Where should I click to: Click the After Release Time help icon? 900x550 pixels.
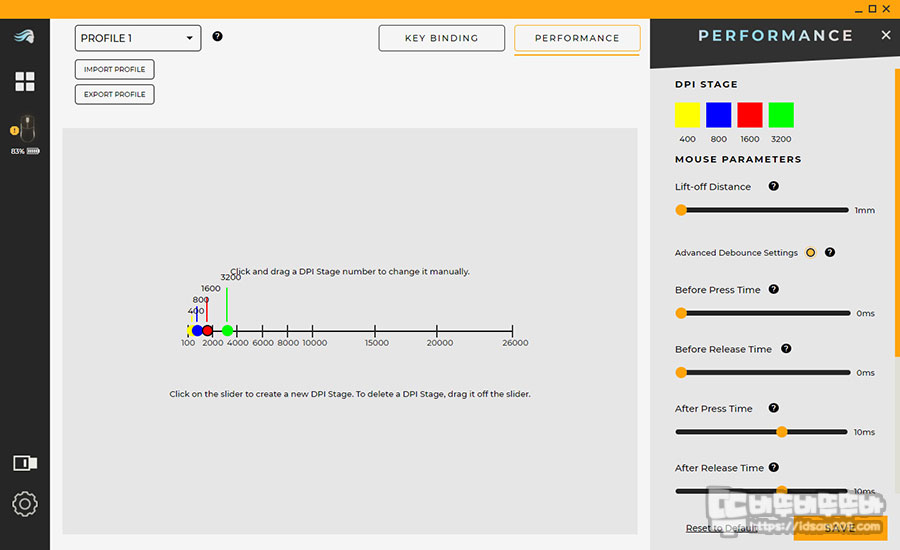774,467
